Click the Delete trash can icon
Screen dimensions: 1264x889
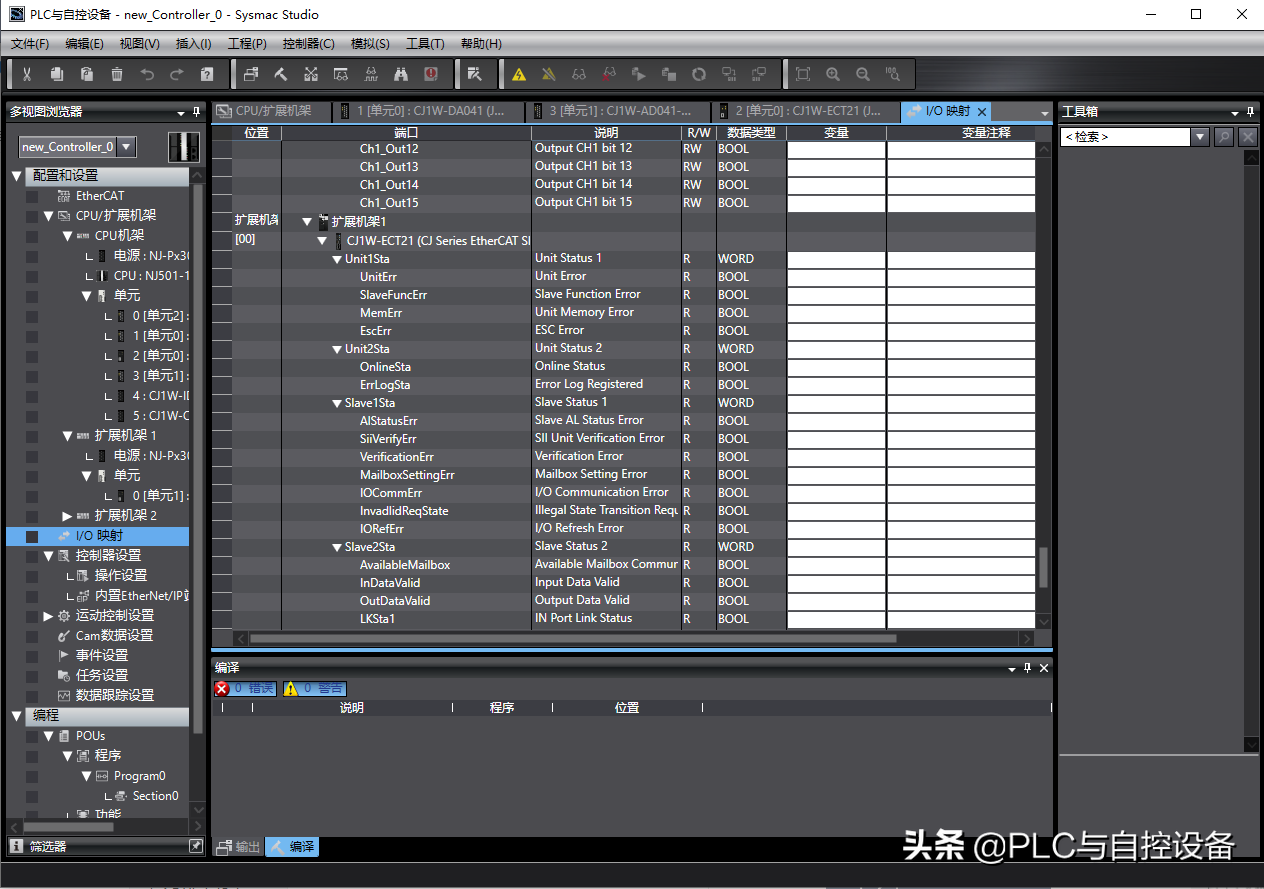[x=117, y=74]
